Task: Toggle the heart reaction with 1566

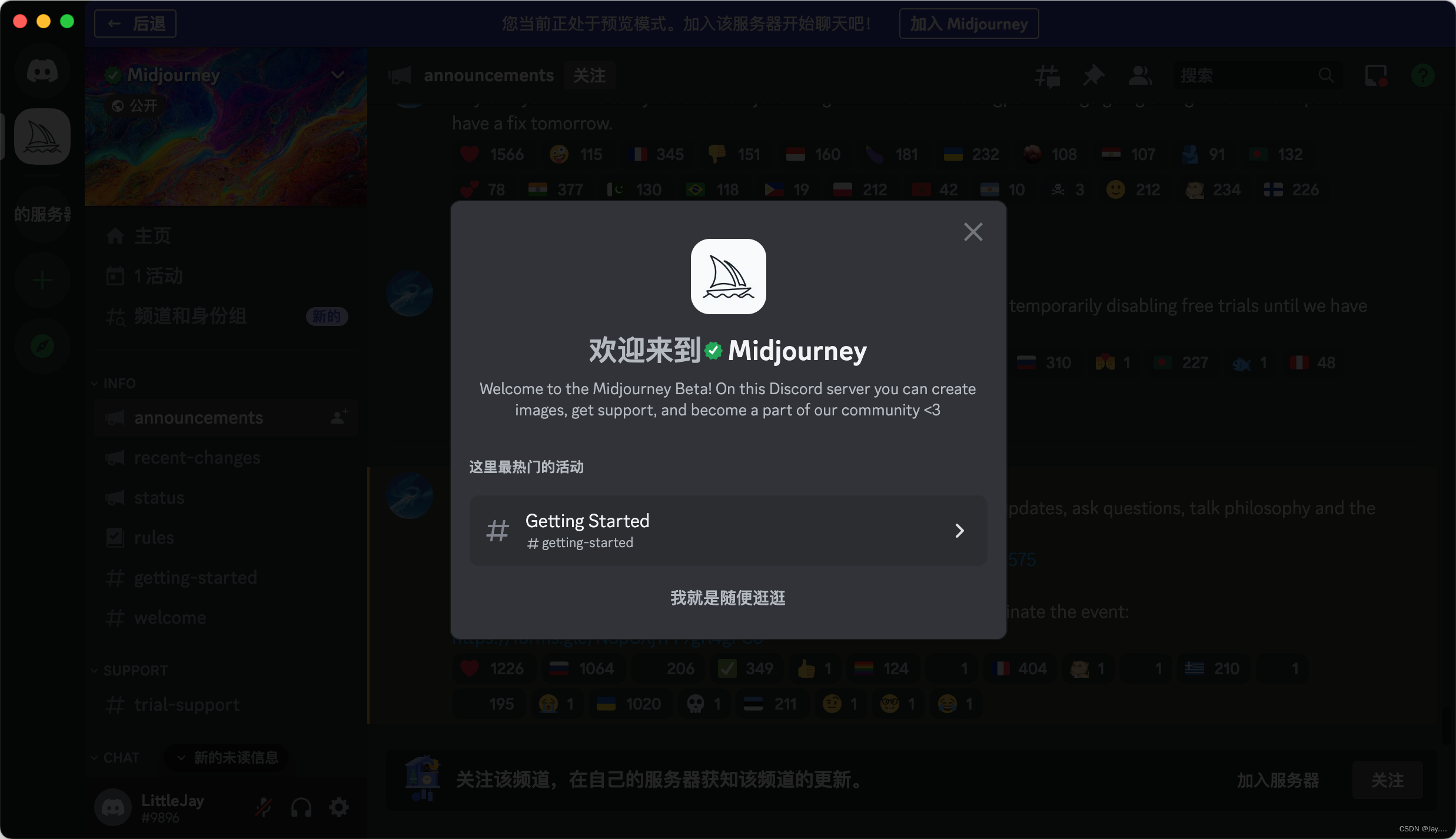Action: point(492,154)
